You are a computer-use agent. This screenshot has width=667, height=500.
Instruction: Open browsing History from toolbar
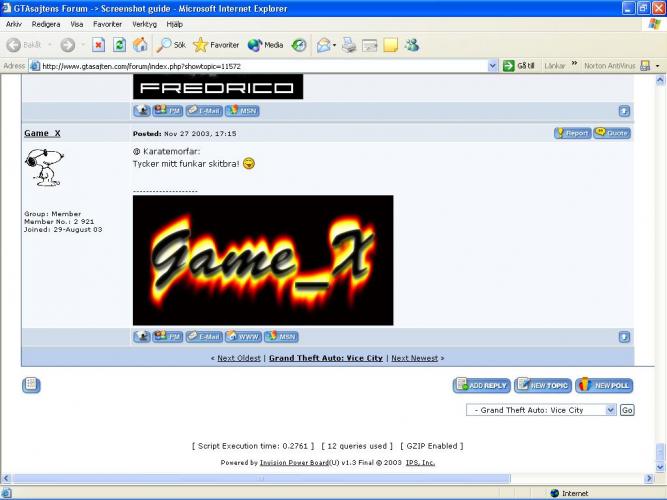click(x=299, y=45)
